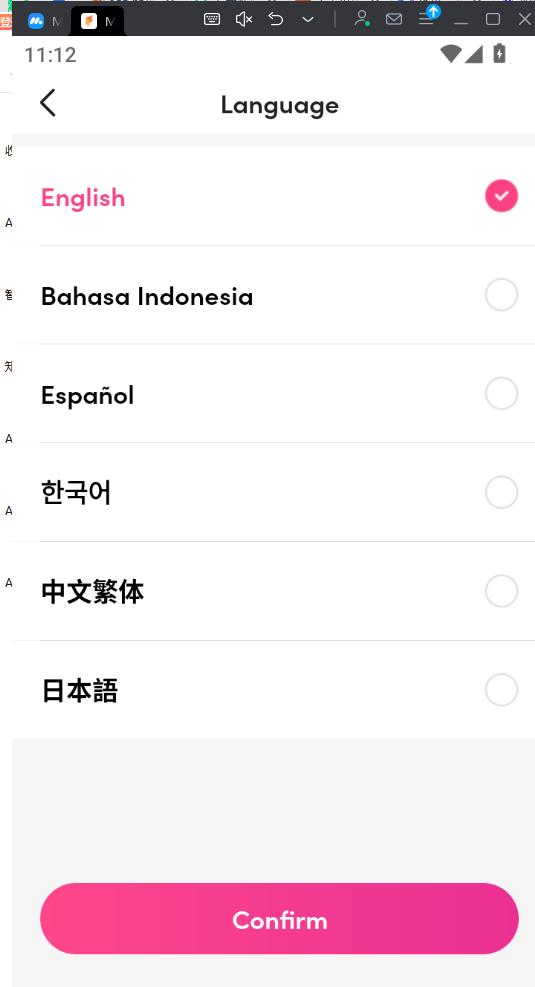The height and width of the screenshot is (987, 535).
Task: Go back using the left arrow icon
Action: pos(48,103)
